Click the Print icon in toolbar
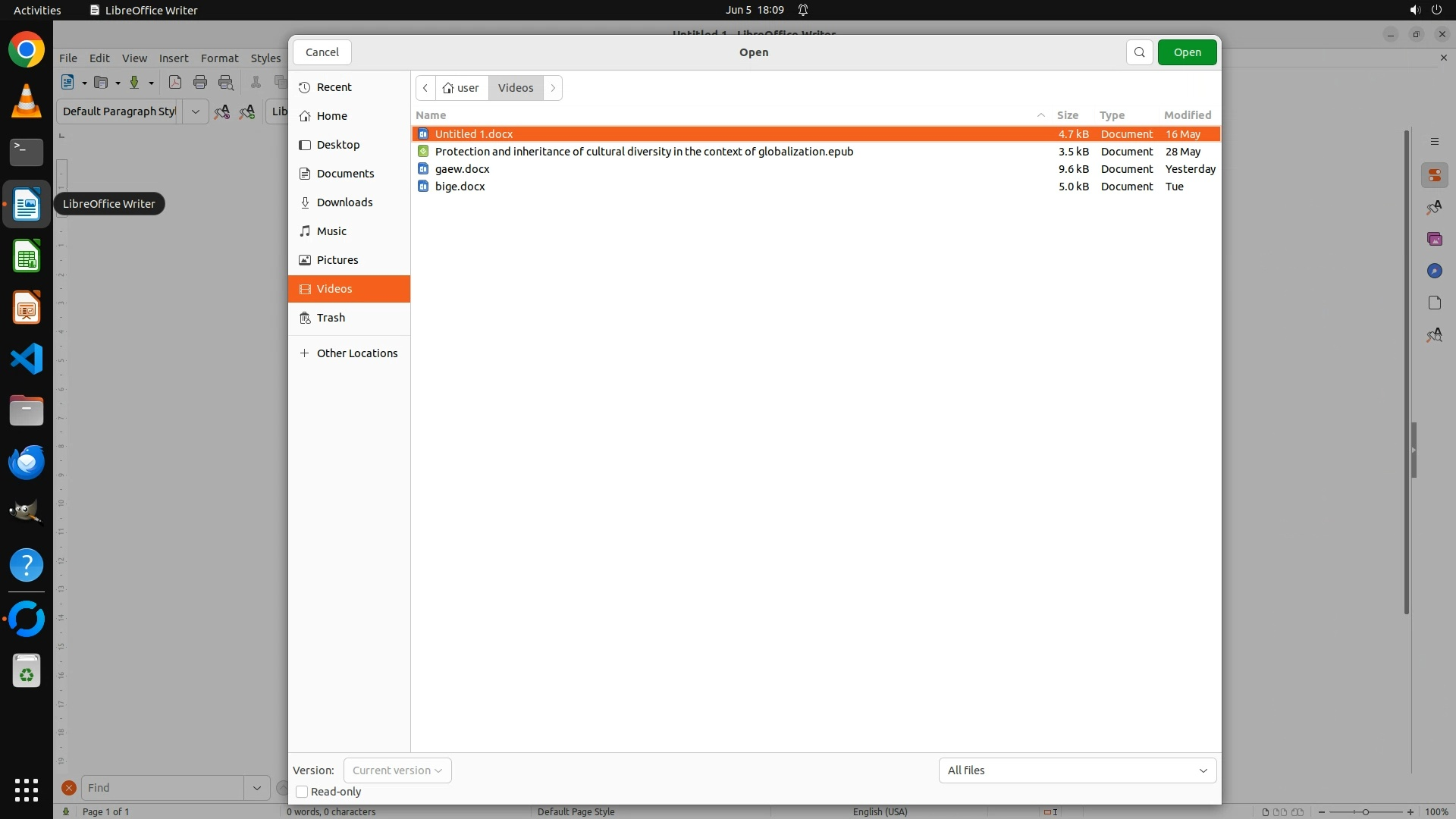 pyautogui.click(x=200, y=83)
